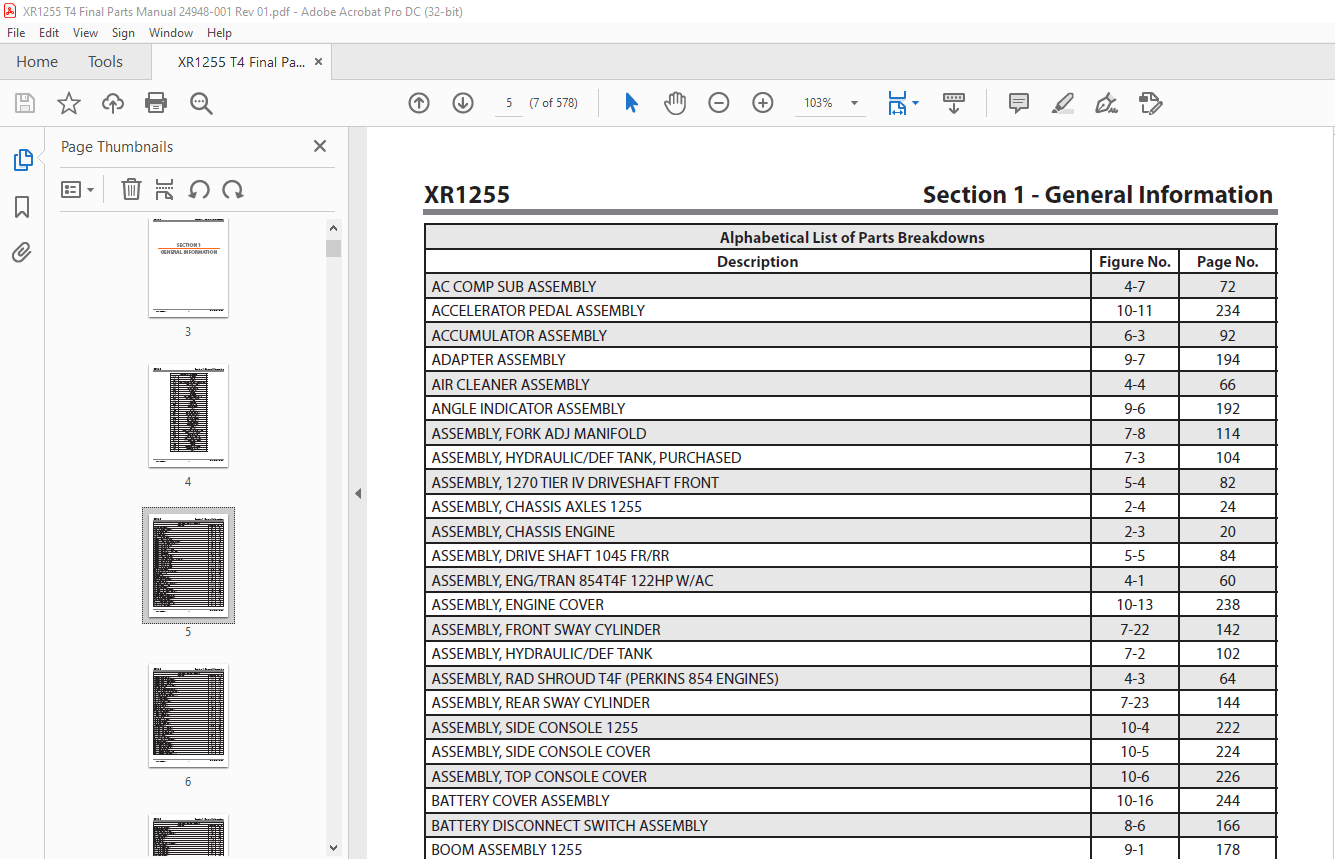The width and height of the screenshot is (1335, 859).
Task: Click the edit/stamp tool at toolbar end
Action: pyautogui.click(x=1150, y=103)
